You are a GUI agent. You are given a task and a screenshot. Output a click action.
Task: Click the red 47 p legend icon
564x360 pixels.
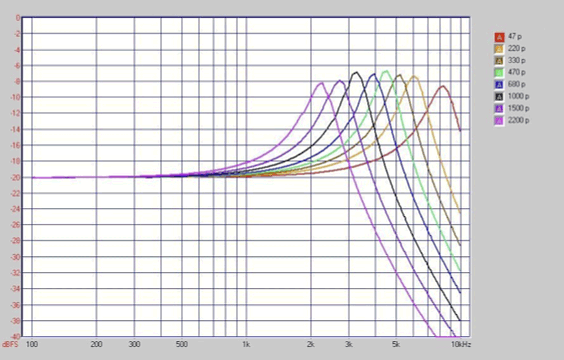499,37
